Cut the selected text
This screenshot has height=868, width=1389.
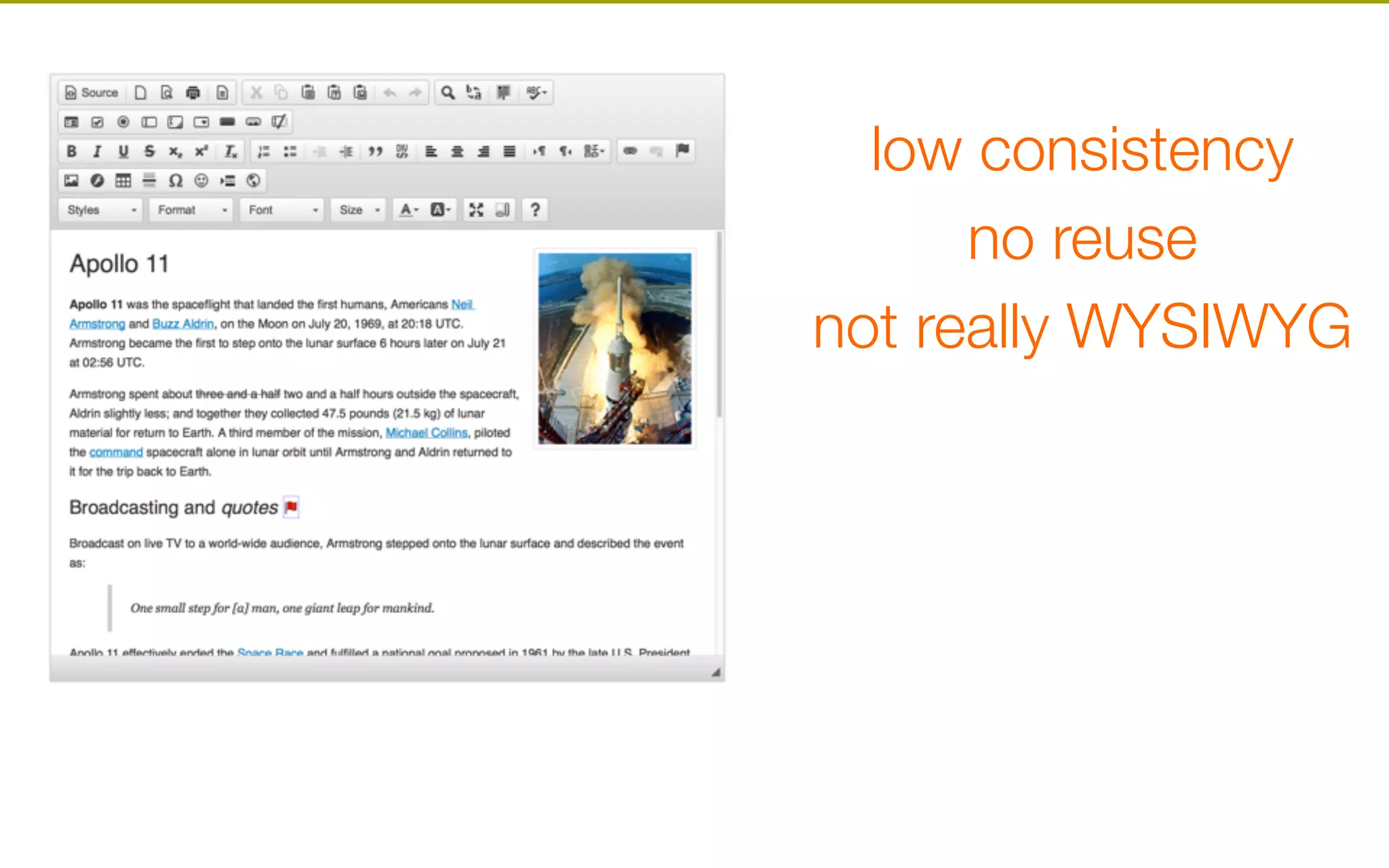click(256, 92)
